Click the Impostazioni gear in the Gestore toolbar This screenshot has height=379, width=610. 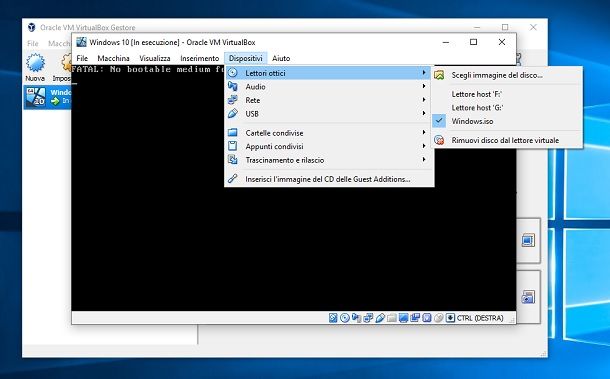click(66, 63)
